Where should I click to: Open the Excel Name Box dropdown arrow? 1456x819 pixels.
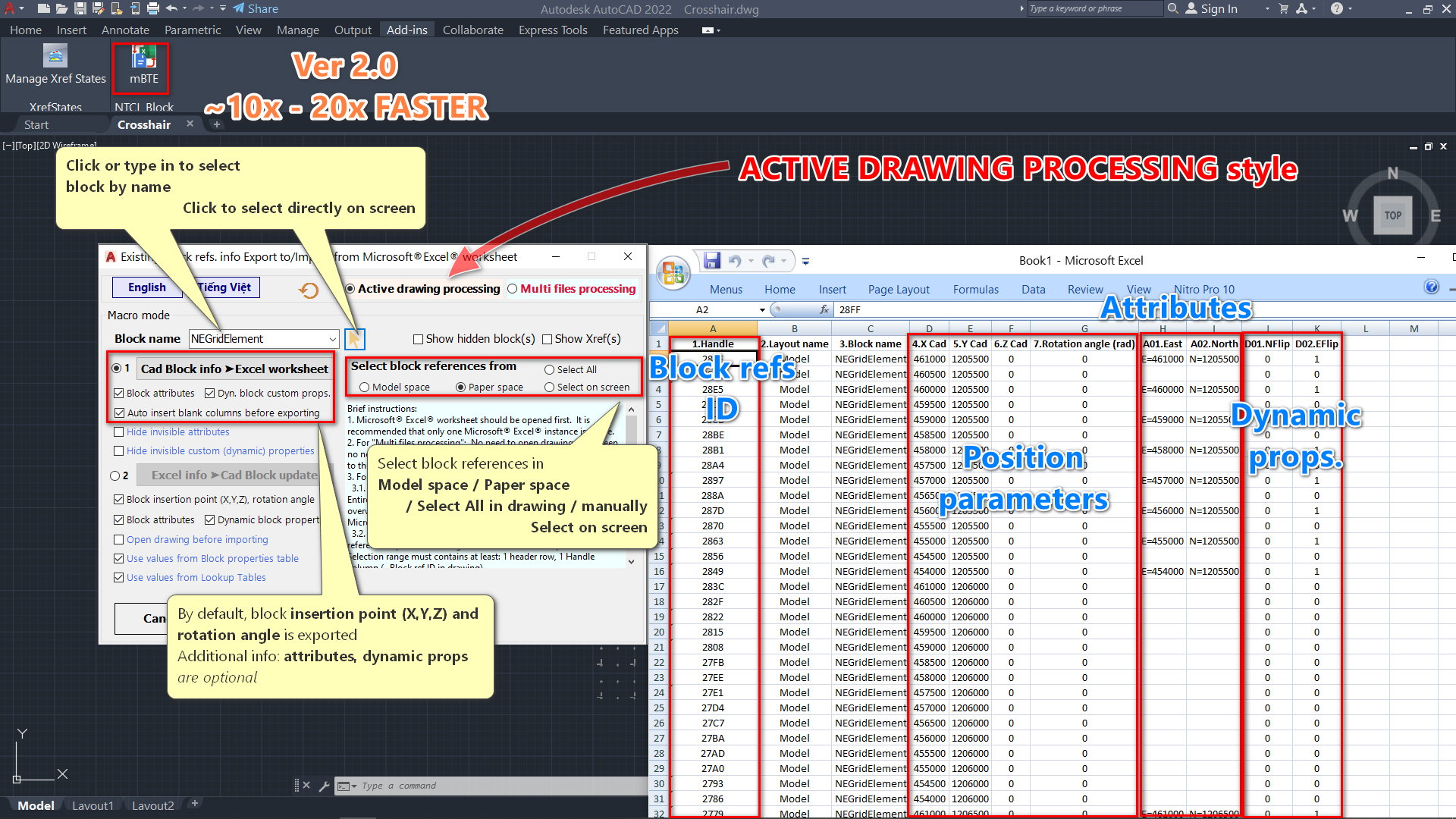(762, 310)
